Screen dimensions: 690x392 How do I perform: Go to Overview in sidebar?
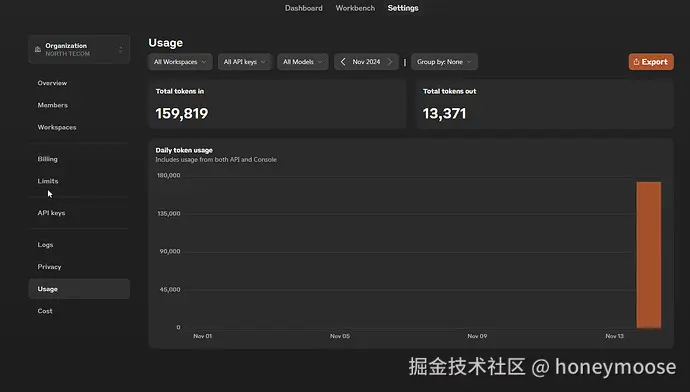52,83
